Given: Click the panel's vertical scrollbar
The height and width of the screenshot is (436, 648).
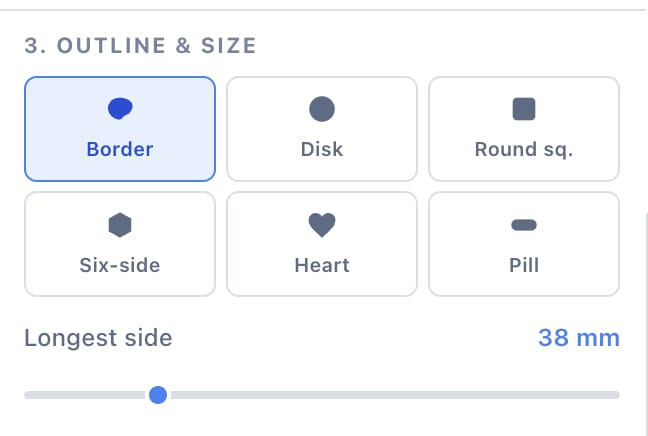Looking at the screenshot, I should click(x=646, y=322).
